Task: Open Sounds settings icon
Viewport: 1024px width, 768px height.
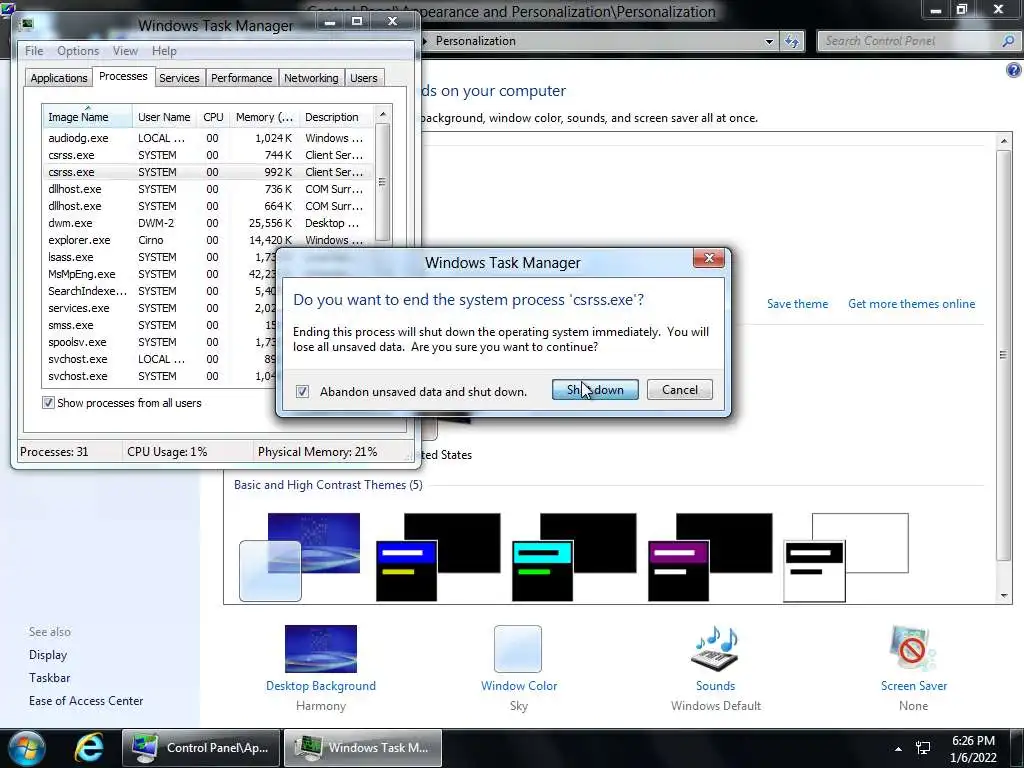Action: 715,648
